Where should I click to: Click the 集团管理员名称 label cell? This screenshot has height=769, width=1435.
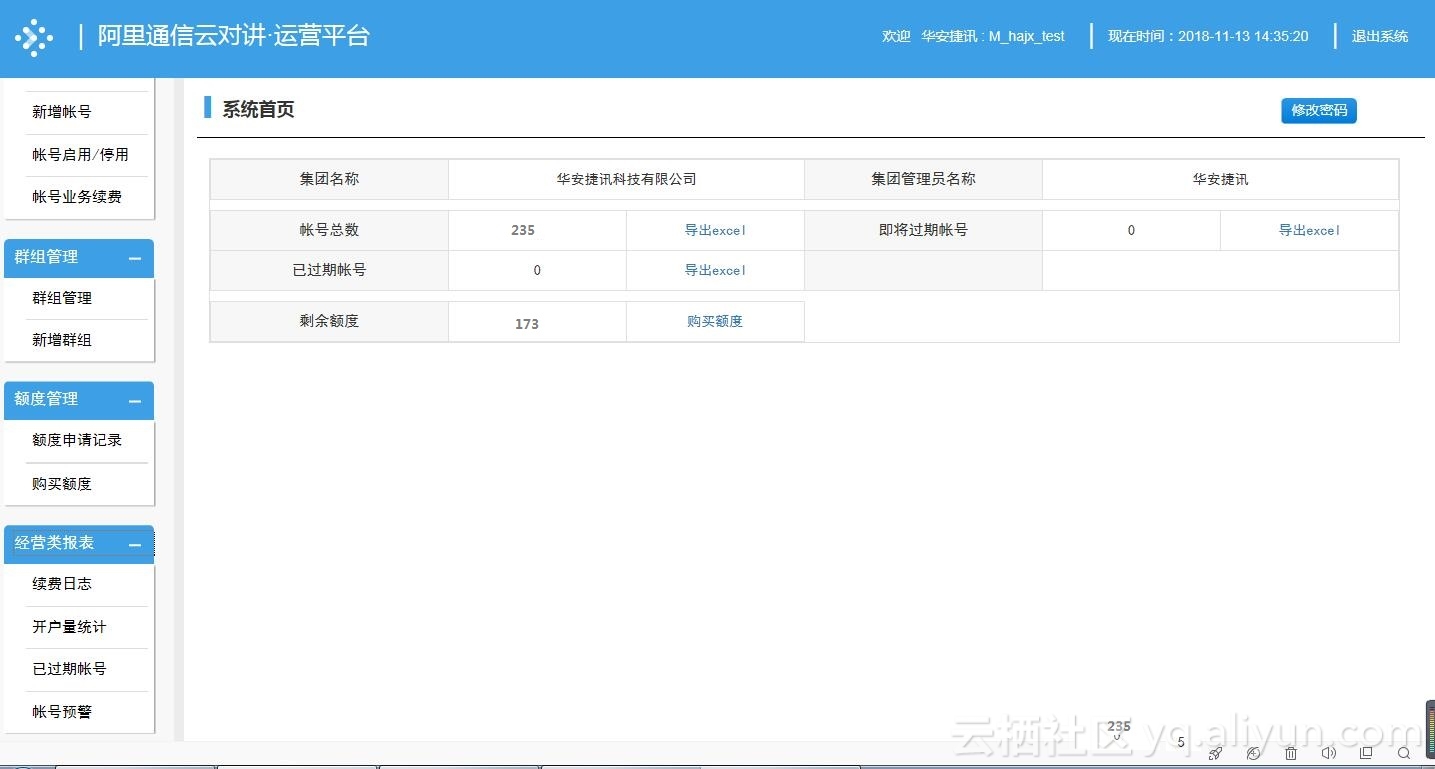(x=923, y=179)
